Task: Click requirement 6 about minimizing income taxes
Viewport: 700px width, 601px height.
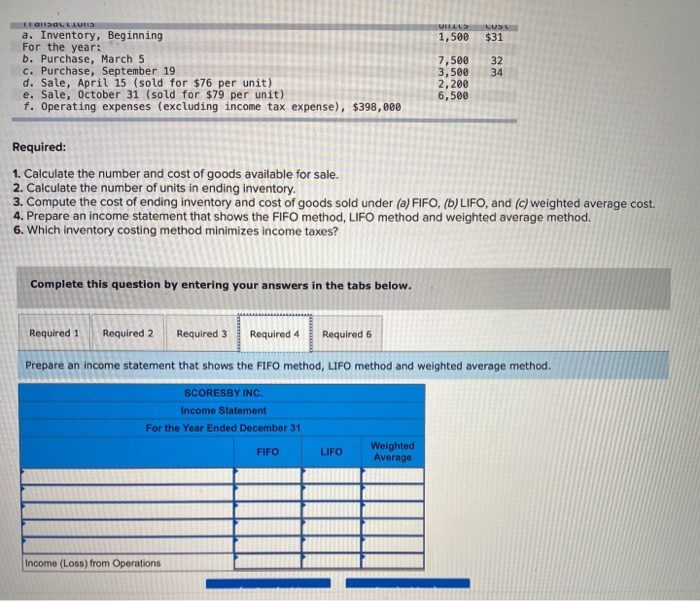Action: click(x=176, y=231)
